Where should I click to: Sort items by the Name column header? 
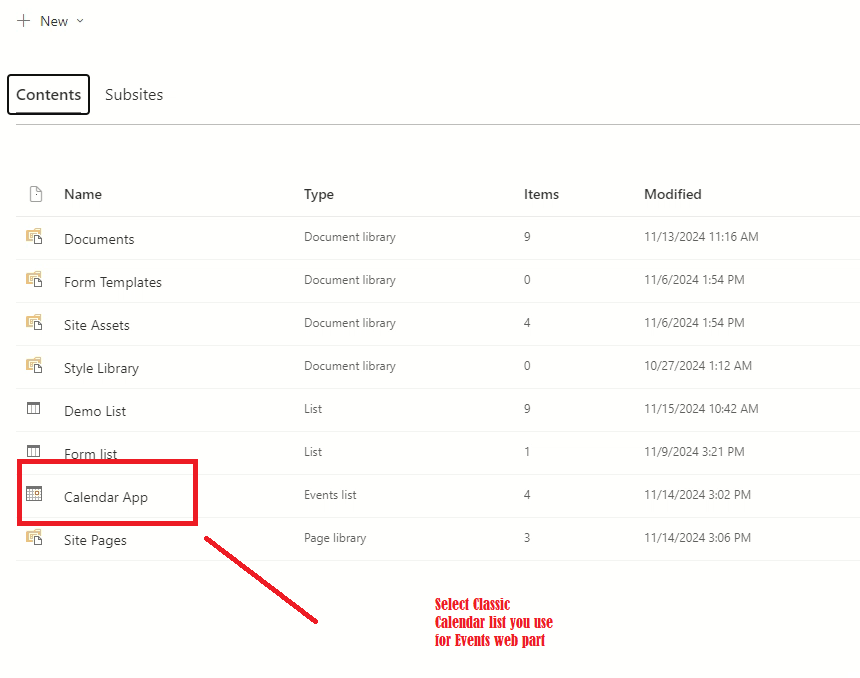pyautogui.click(x=83, y=193)
